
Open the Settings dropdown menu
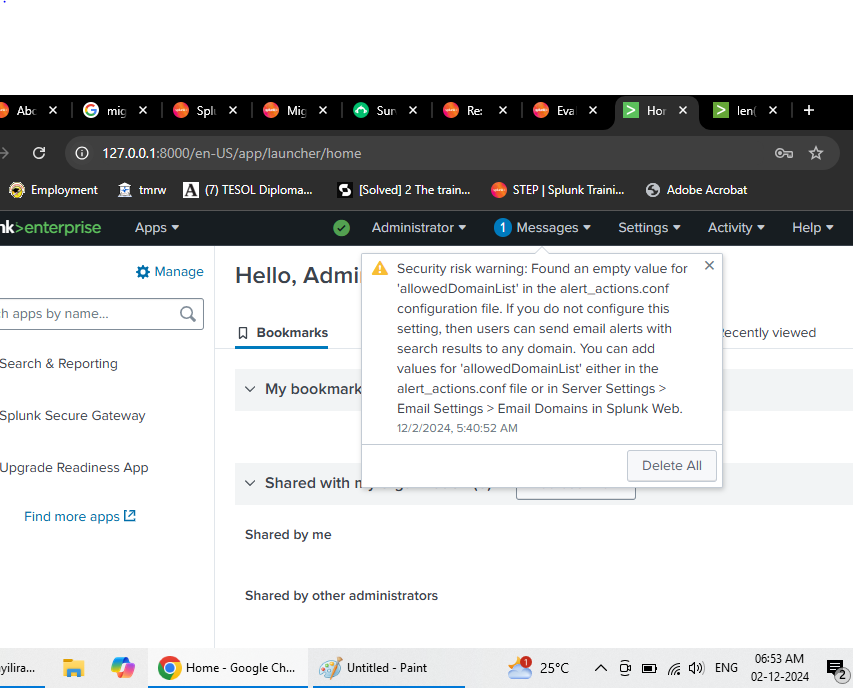(x=649, y=228)
